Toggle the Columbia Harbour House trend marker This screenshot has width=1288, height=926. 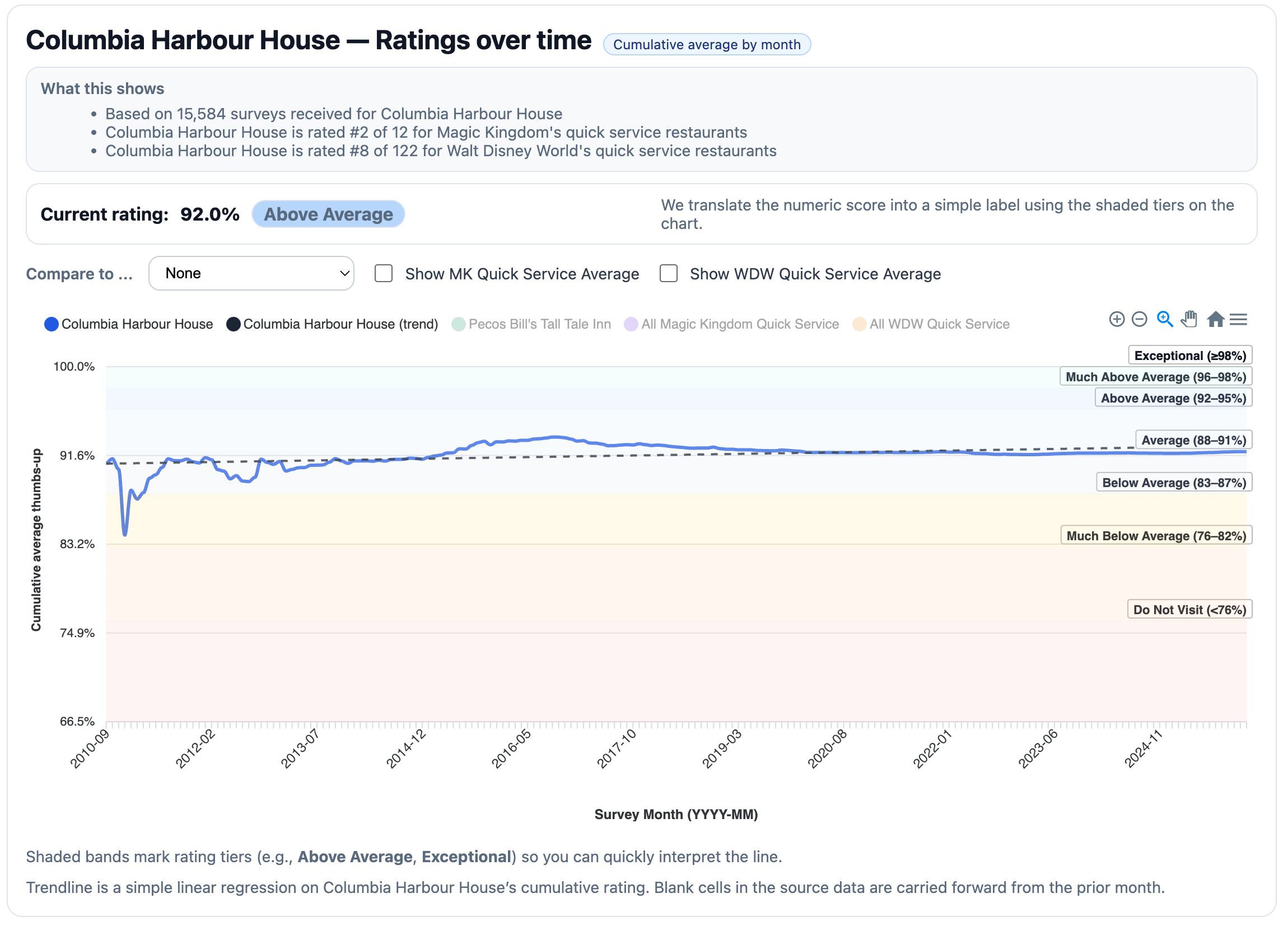(233, 324)
